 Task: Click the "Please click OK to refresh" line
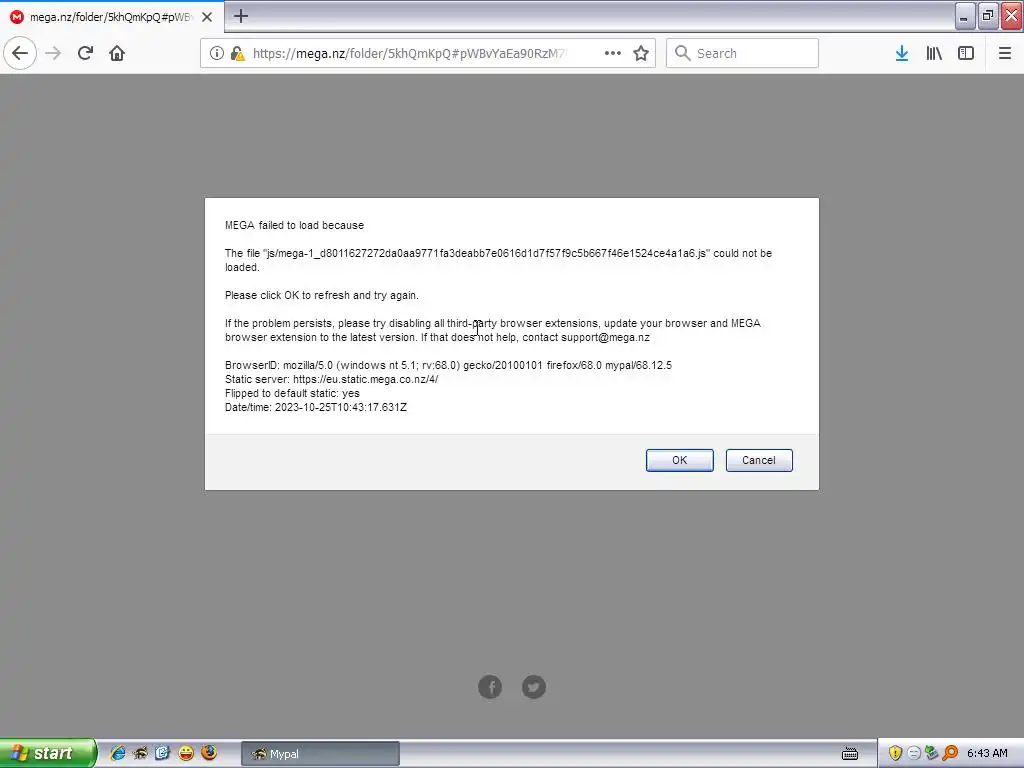tap(322, 295)
